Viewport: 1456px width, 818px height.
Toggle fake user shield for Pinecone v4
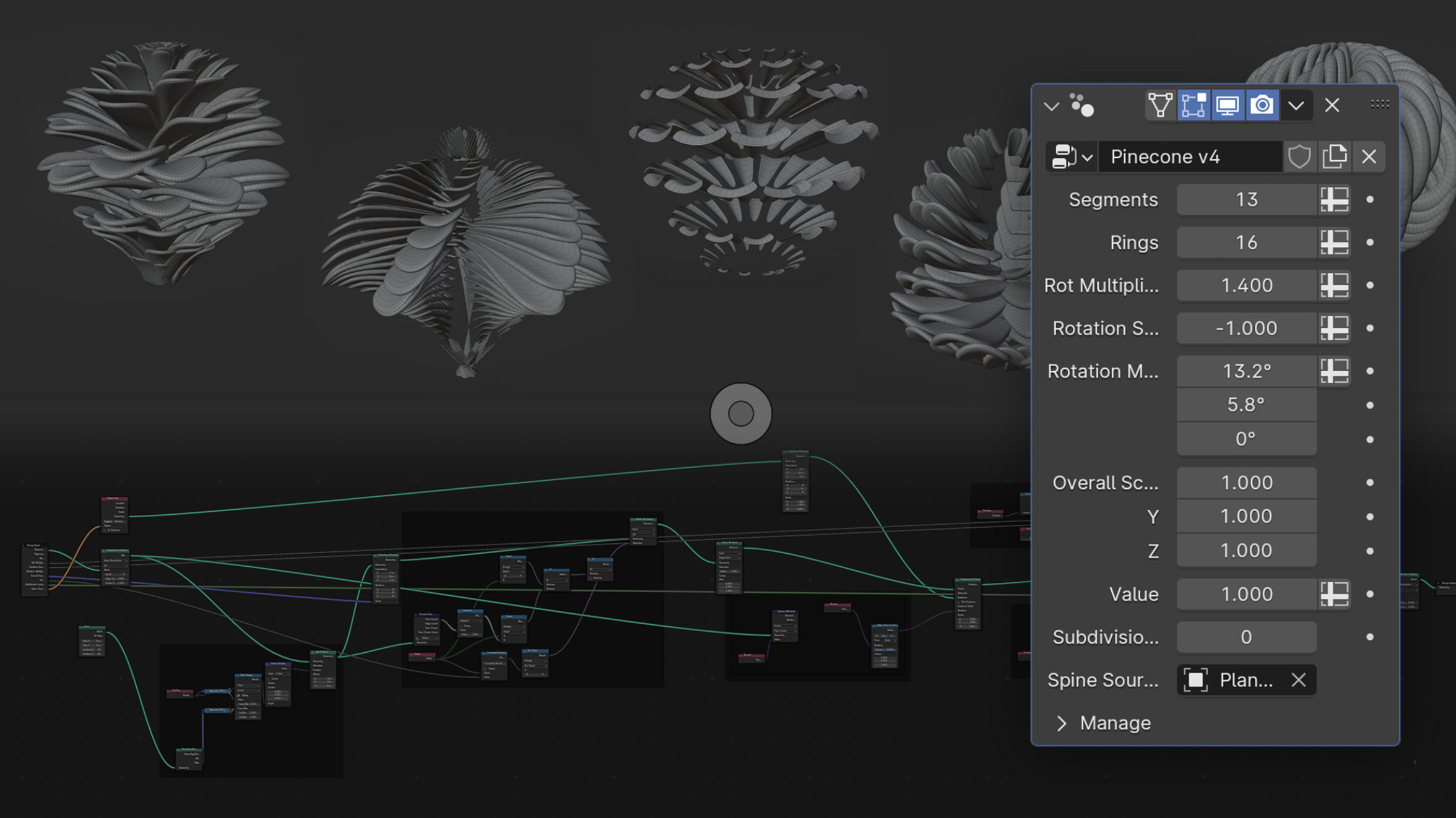pos(1299,157)
